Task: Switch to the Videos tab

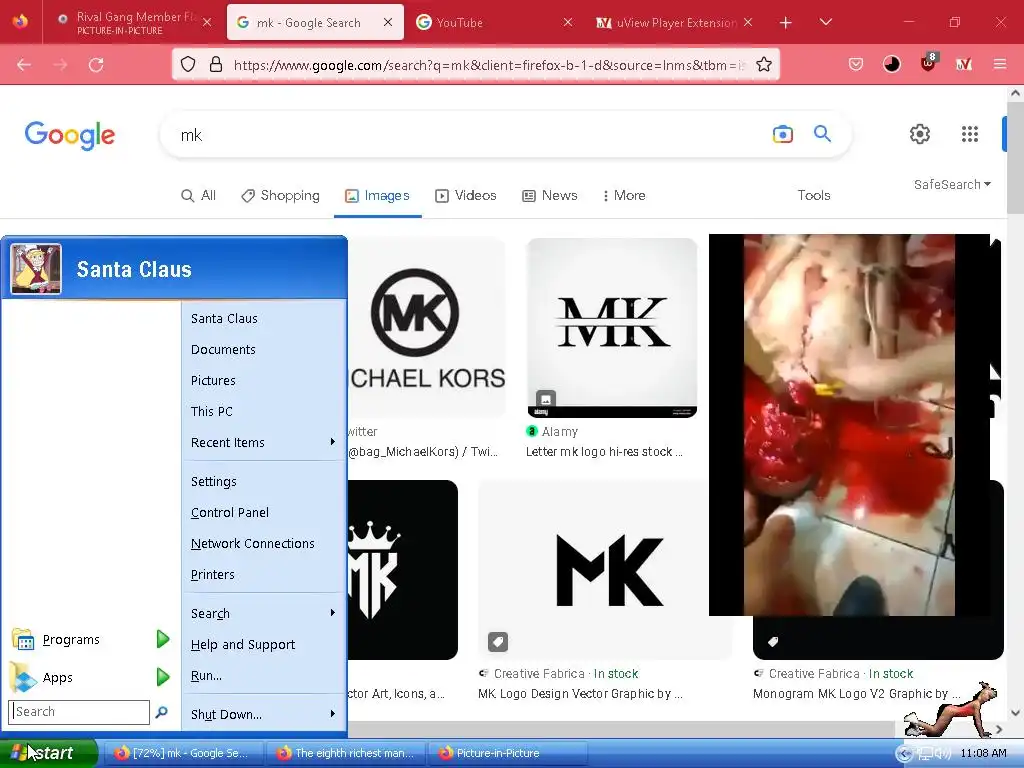Action: click(466, 195)
